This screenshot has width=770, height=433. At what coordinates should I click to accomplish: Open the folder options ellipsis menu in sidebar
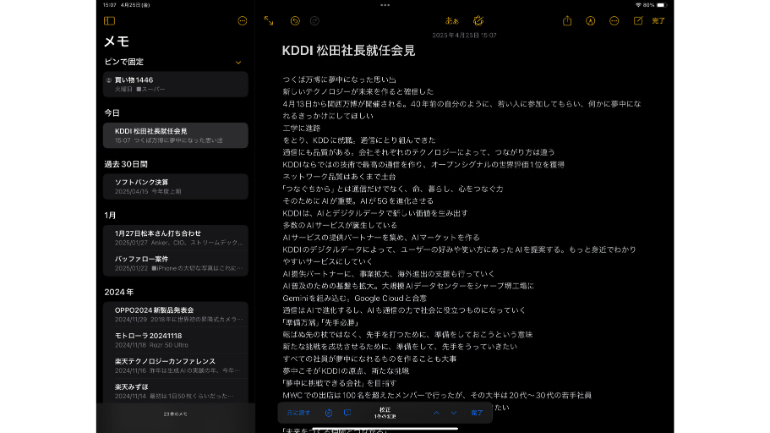[242, 21]
